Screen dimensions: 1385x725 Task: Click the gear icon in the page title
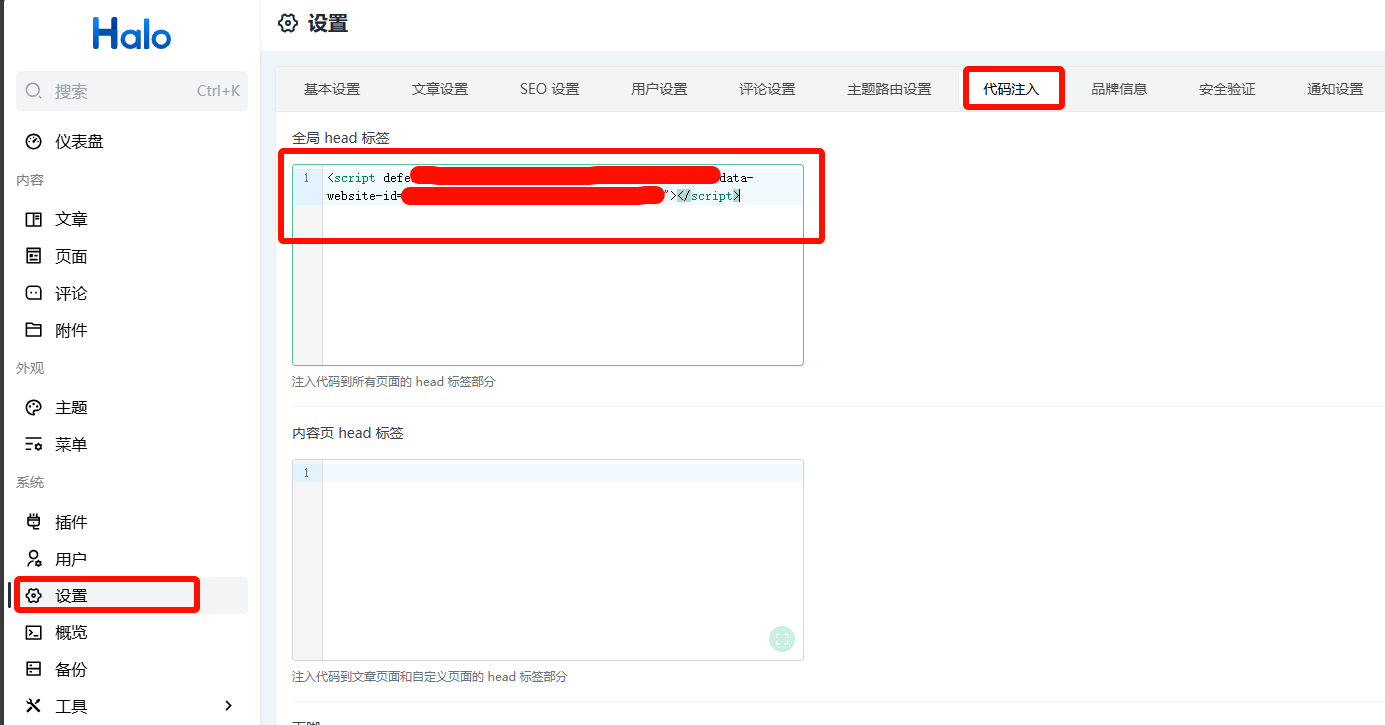[288, 24]
